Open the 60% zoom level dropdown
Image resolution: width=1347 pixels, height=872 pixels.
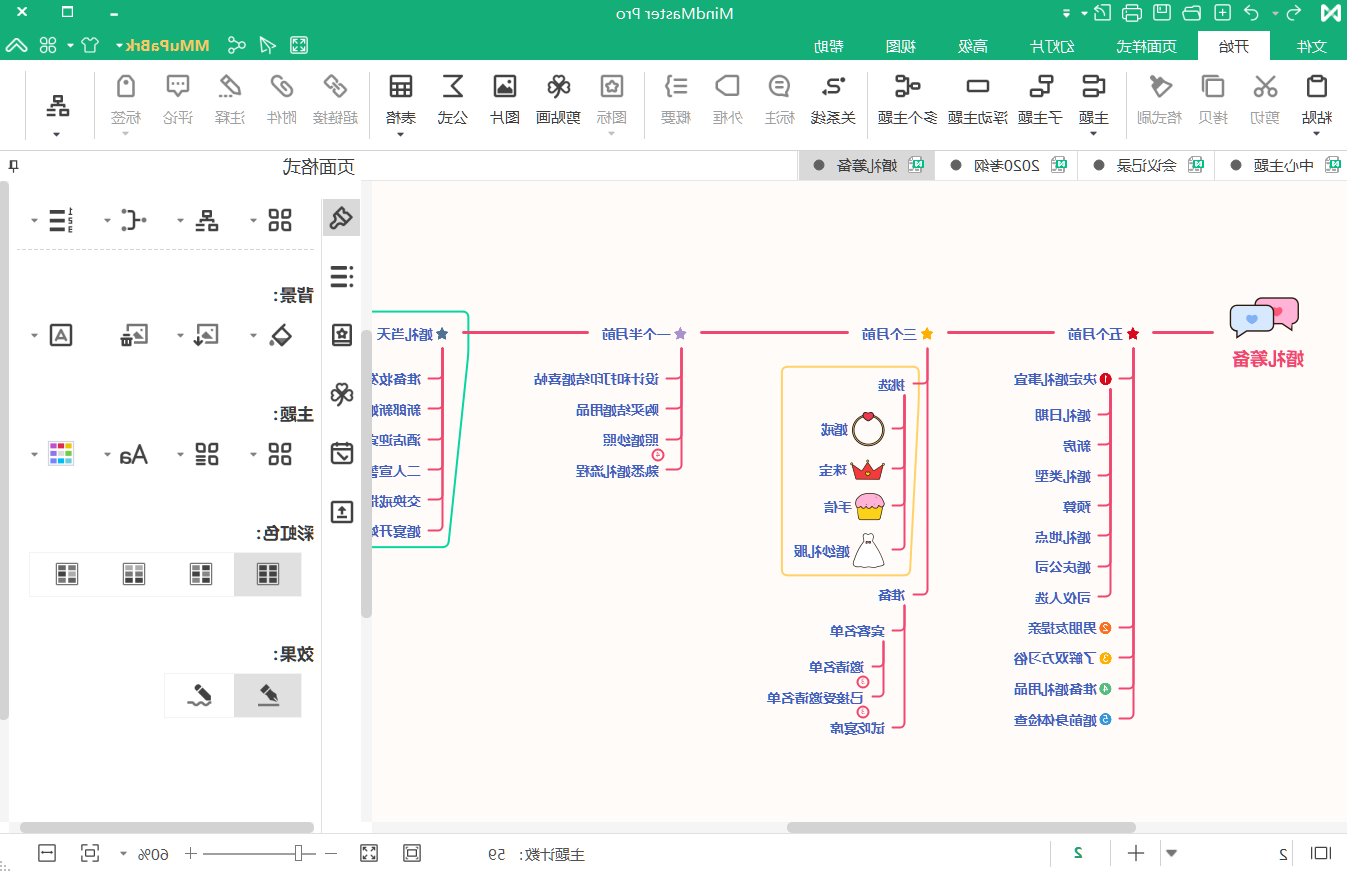tap(124, 854)
